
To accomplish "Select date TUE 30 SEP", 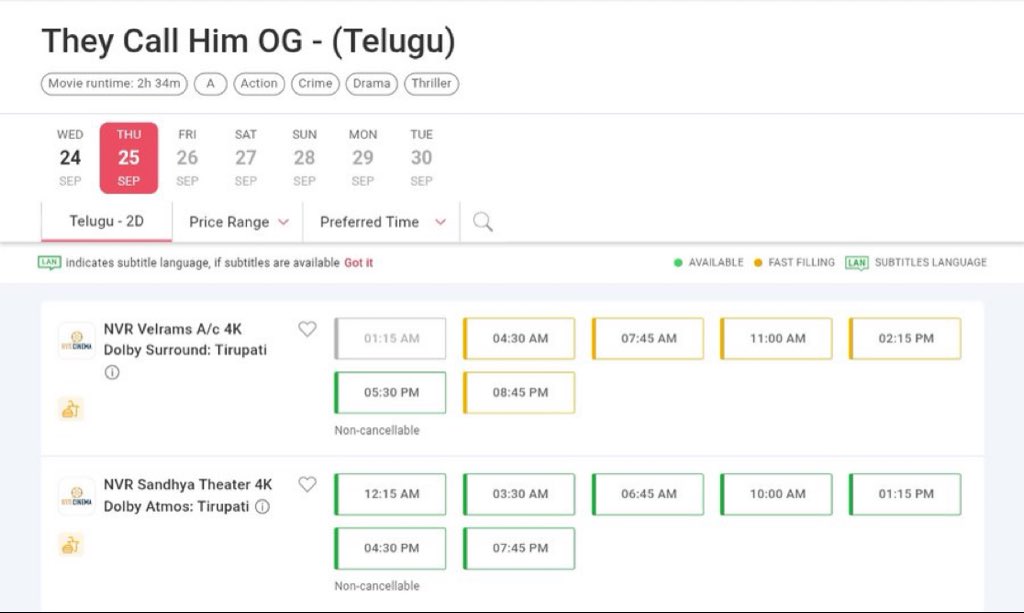I will pyautogui.click(x=421, y=157).
